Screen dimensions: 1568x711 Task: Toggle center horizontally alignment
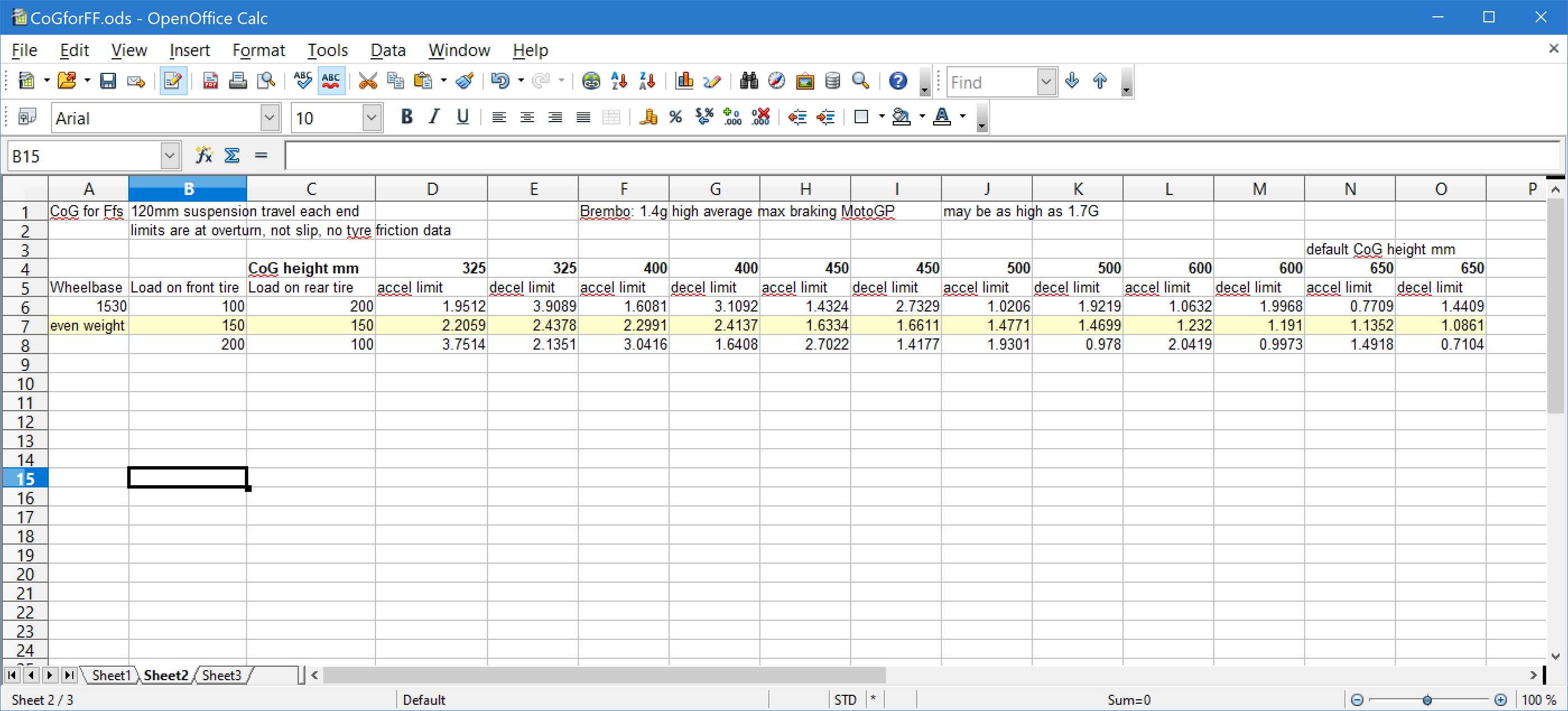[527, 117]
